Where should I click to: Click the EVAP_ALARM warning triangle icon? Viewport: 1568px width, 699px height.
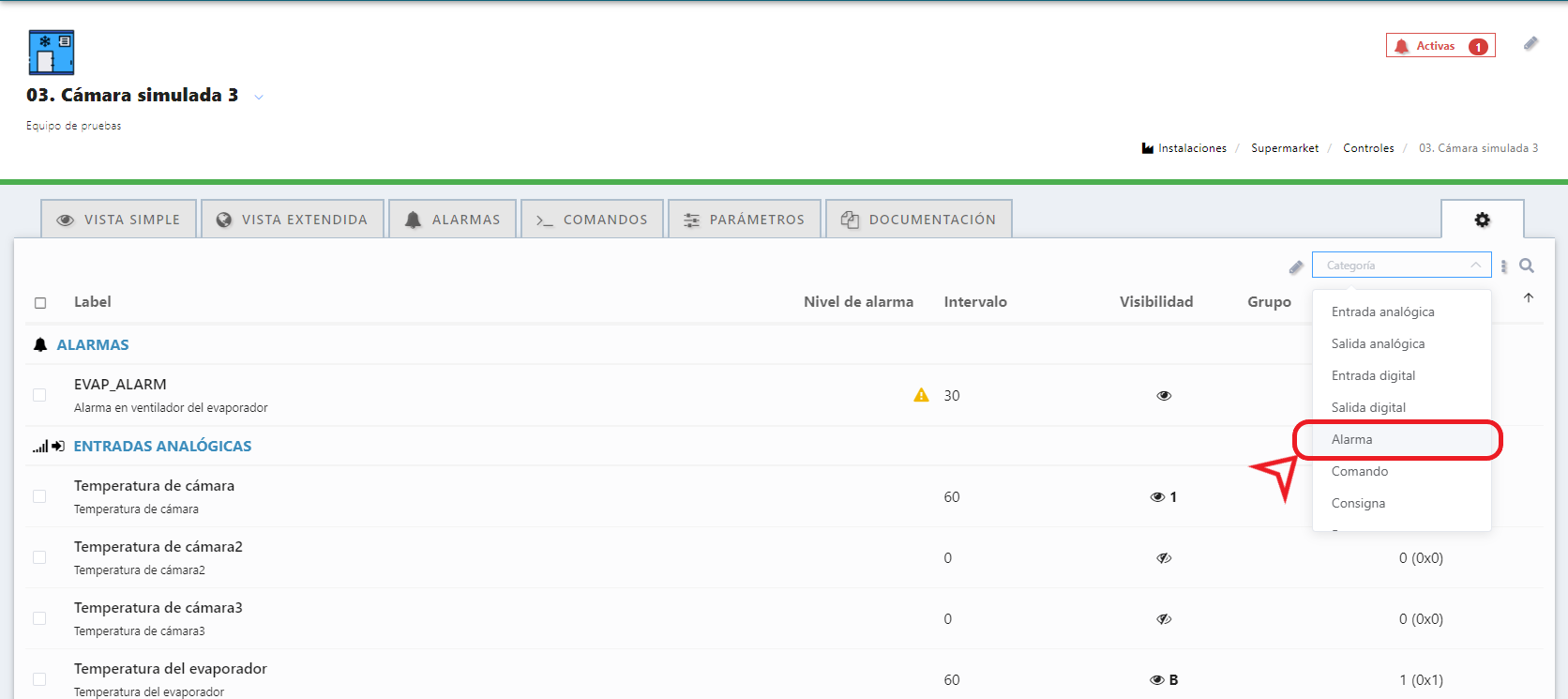(x=921, y=395)
